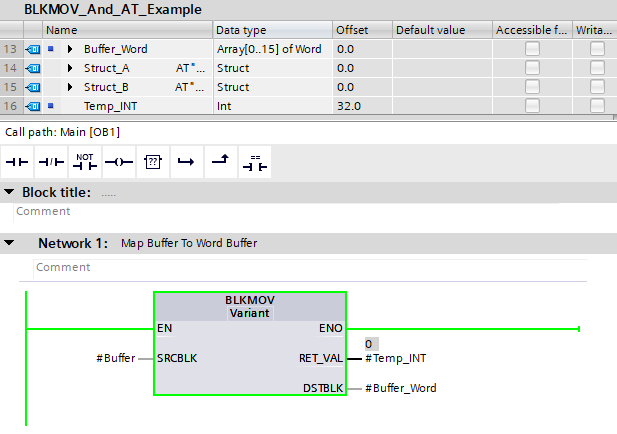Check Accessible from HMI for Buffer_Word
Viewport: 617px width, 434px height.
533,48
